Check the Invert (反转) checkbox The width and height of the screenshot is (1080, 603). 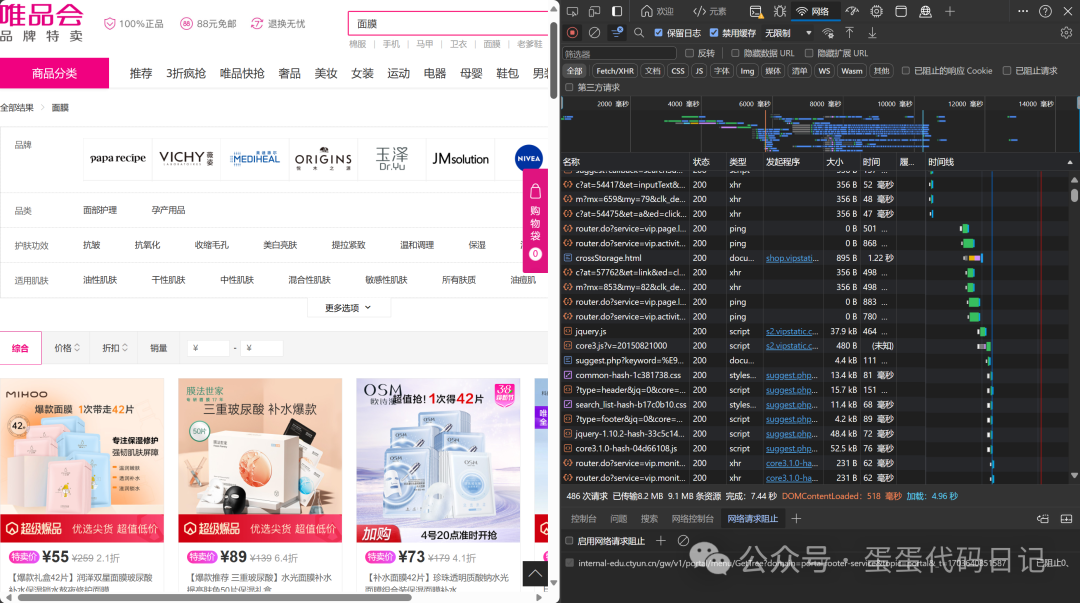(x=689, y=53)
